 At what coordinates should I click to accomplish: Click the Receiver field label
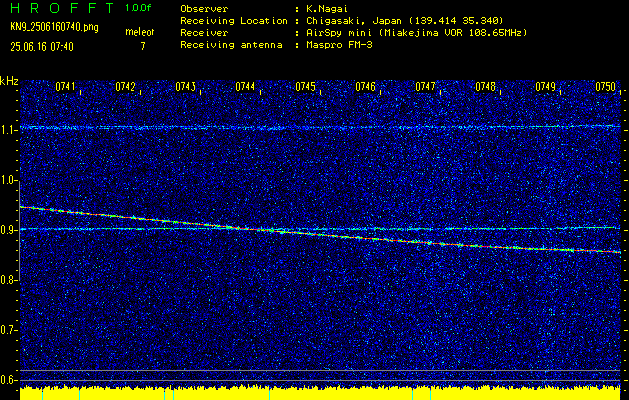click(205, 33)
